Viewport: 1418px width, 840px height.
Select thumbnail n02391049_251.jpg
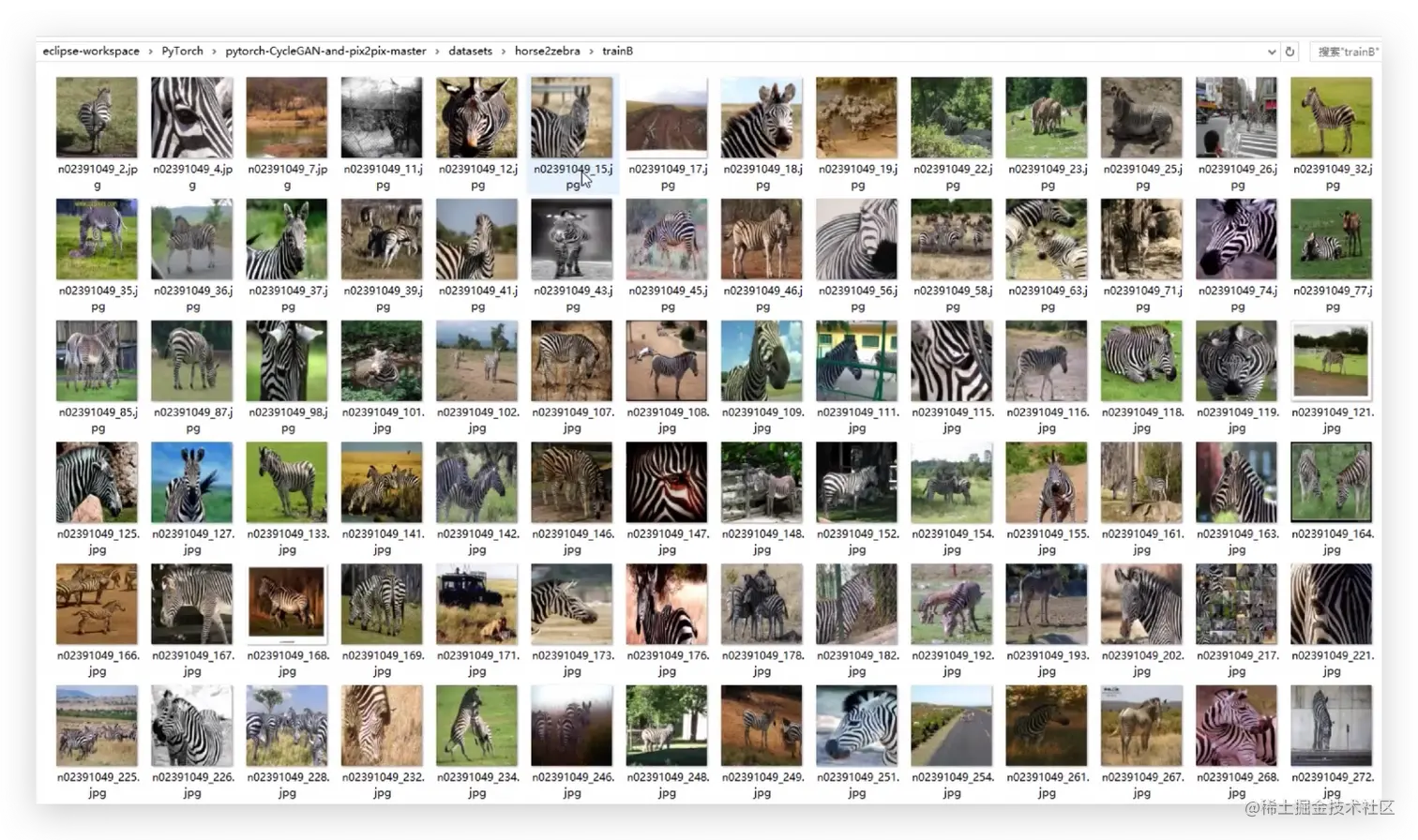coord(857,726)
